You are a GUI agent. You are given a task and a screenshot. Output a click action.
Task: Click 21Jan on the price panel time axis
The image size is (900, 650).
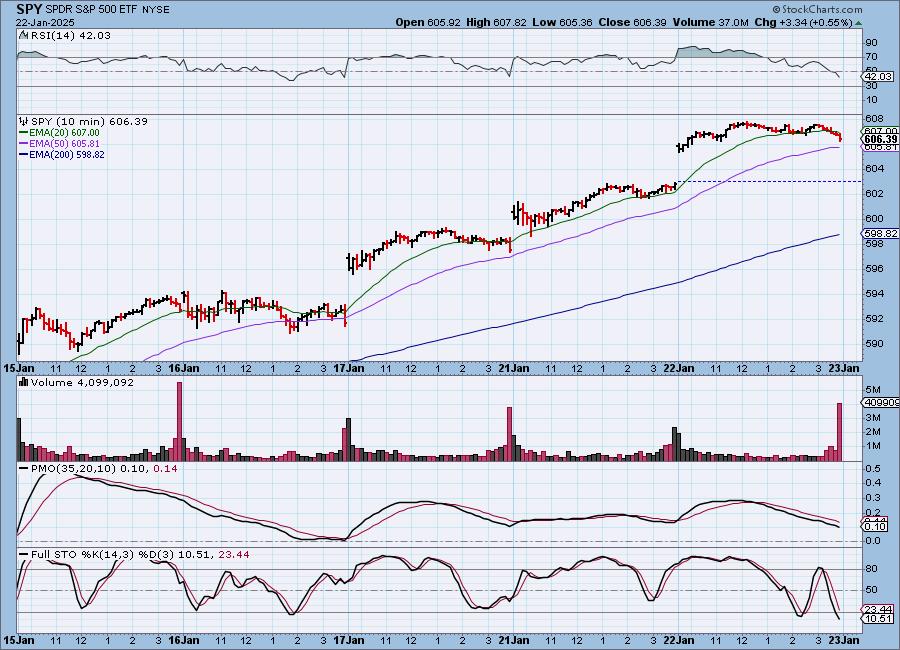tap(514, 368)
